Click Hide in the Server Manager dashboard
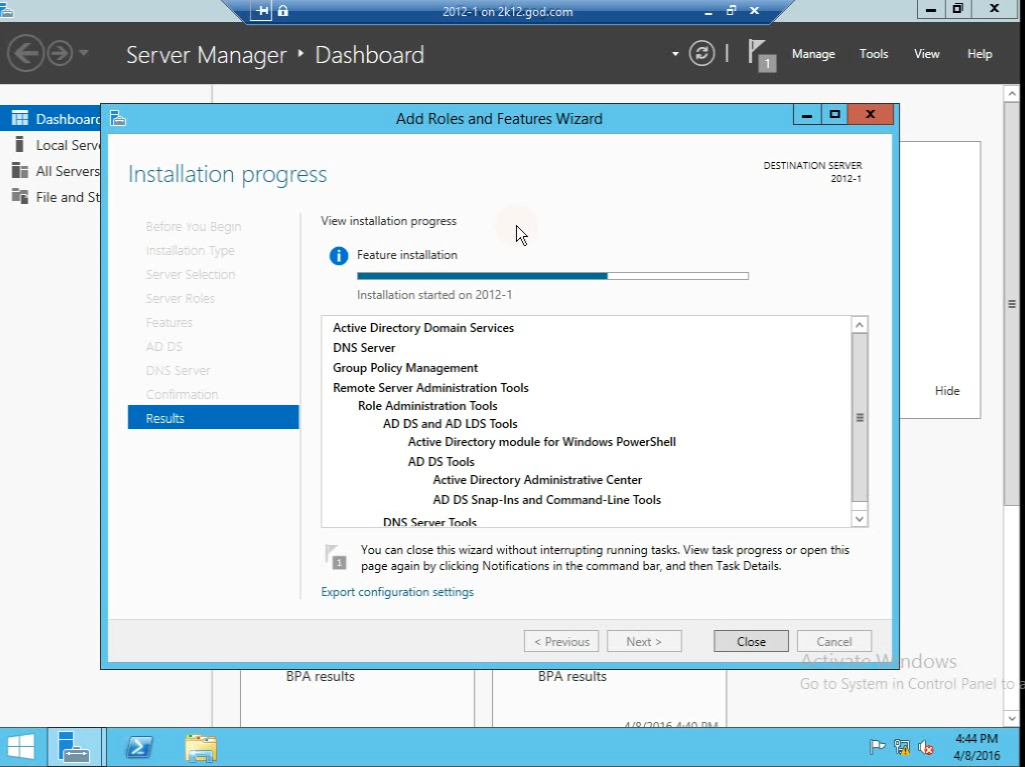The height and width of the screenshot is (767, 1025). 947,391
